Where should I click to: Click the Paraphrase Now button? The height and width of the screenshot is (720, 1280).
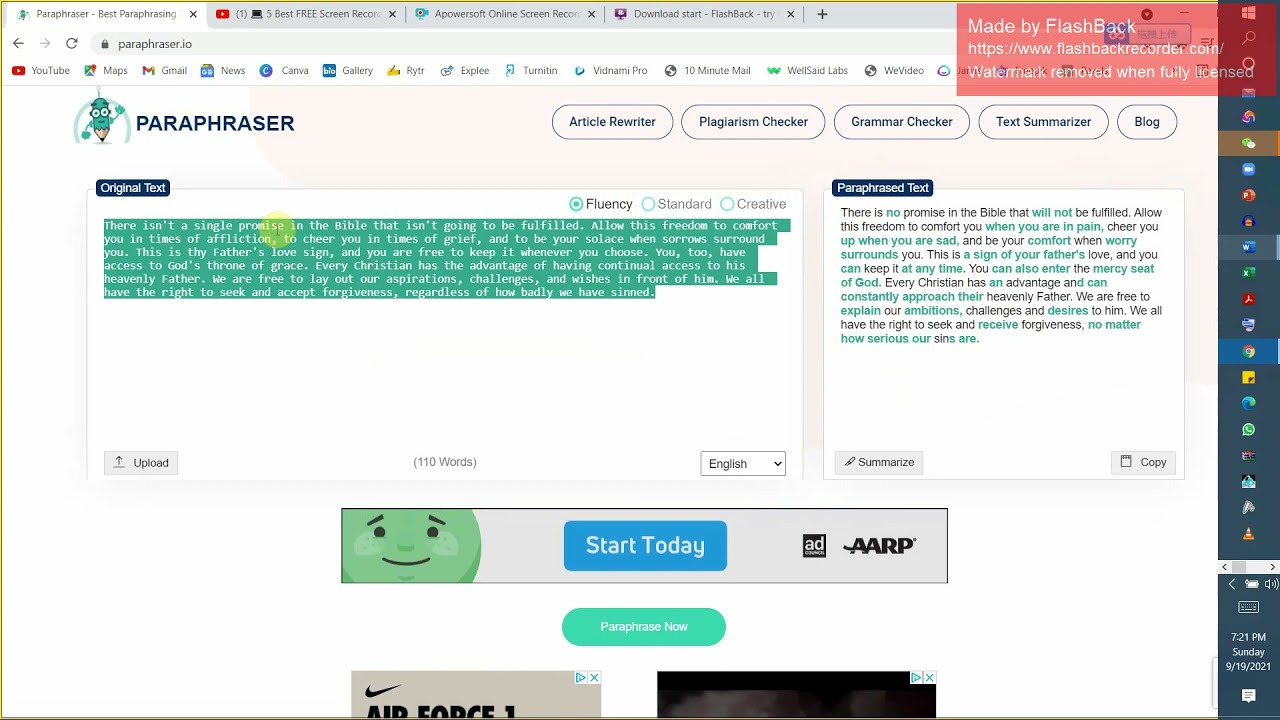pyautogui.click(x=644, y=627)
